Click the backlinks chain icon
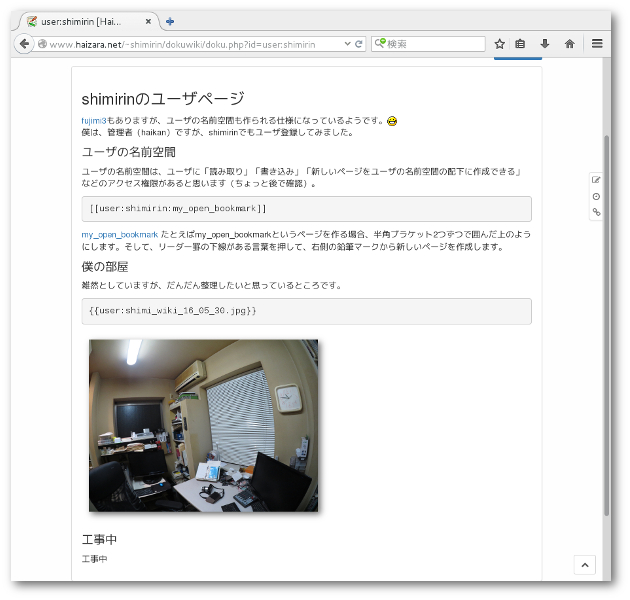This screenshot has width=630, height=600. (596, 212)
